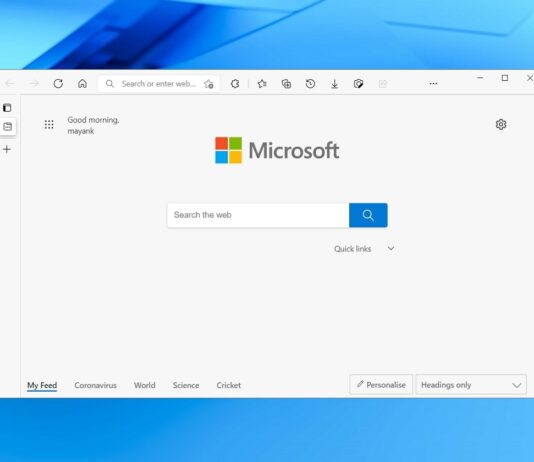Click the Personalise button
Image resolution: width=534 pixels, height=462 pixels.
(381, 385)
